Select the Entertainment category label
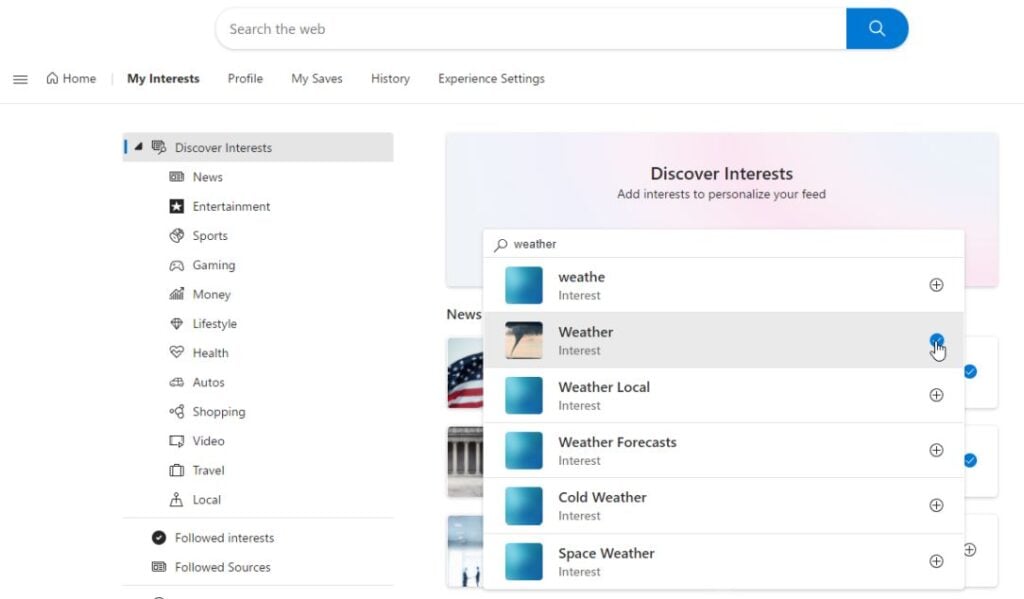 [x=231, y=206]
